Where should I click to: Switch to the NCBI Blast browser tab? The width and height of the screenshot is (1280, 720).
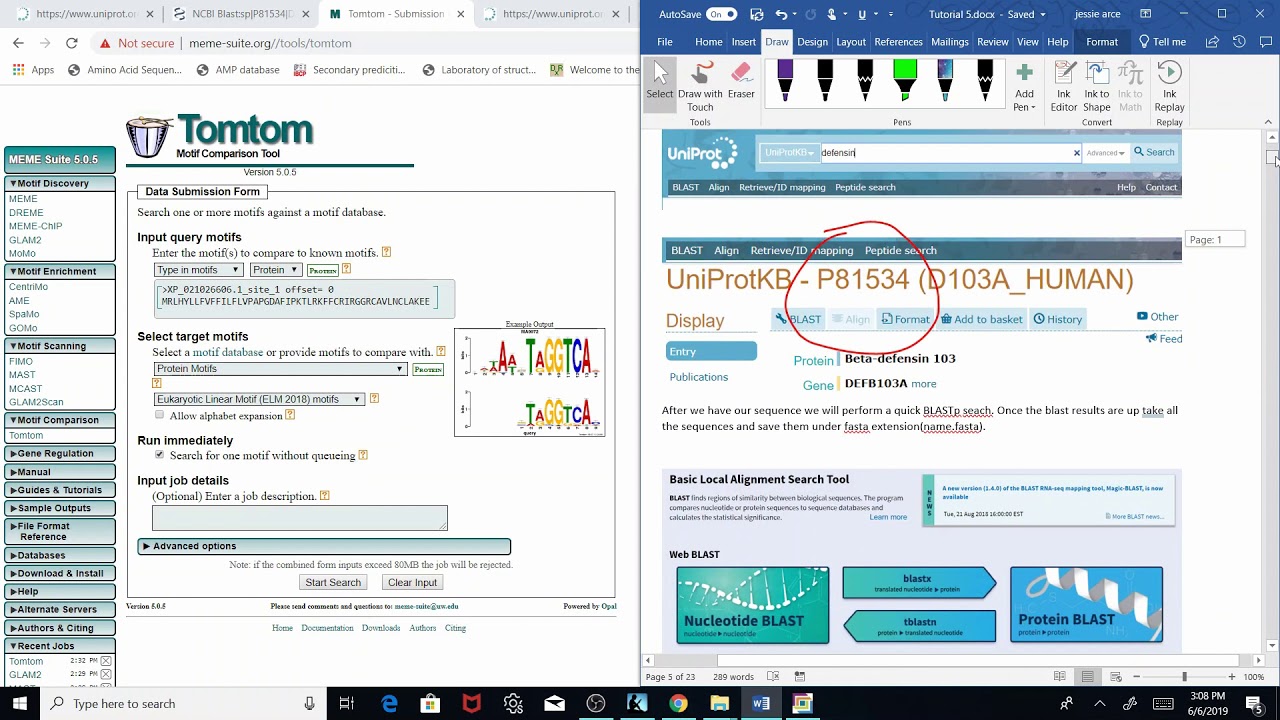pos(240,14)
